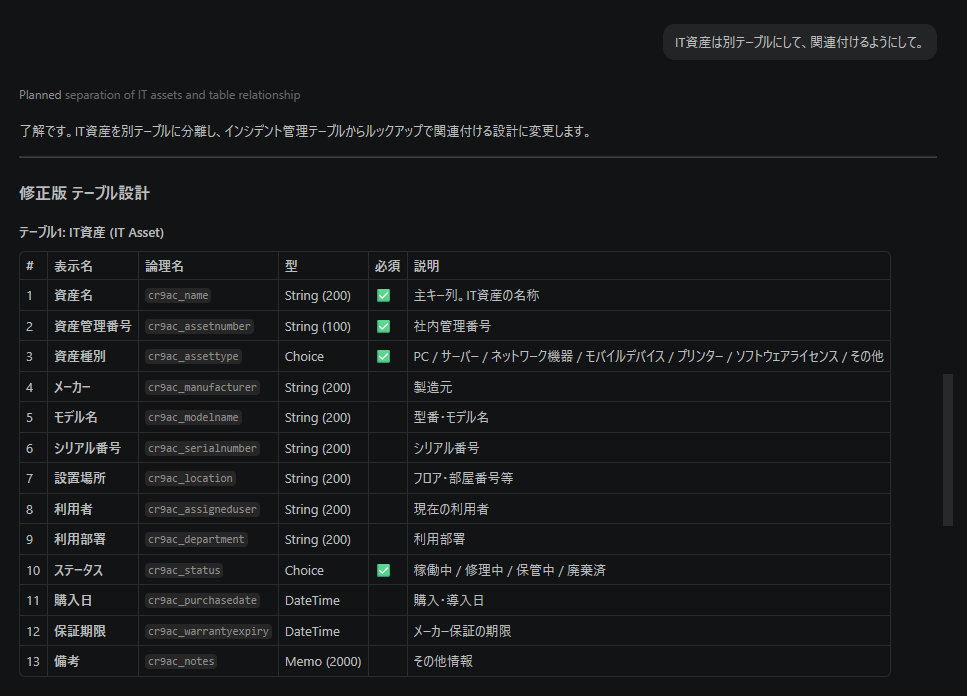Viewport: 967px width, 696px height.
Task: Click the cr9ac_assettype logical name
Action: 193,357
